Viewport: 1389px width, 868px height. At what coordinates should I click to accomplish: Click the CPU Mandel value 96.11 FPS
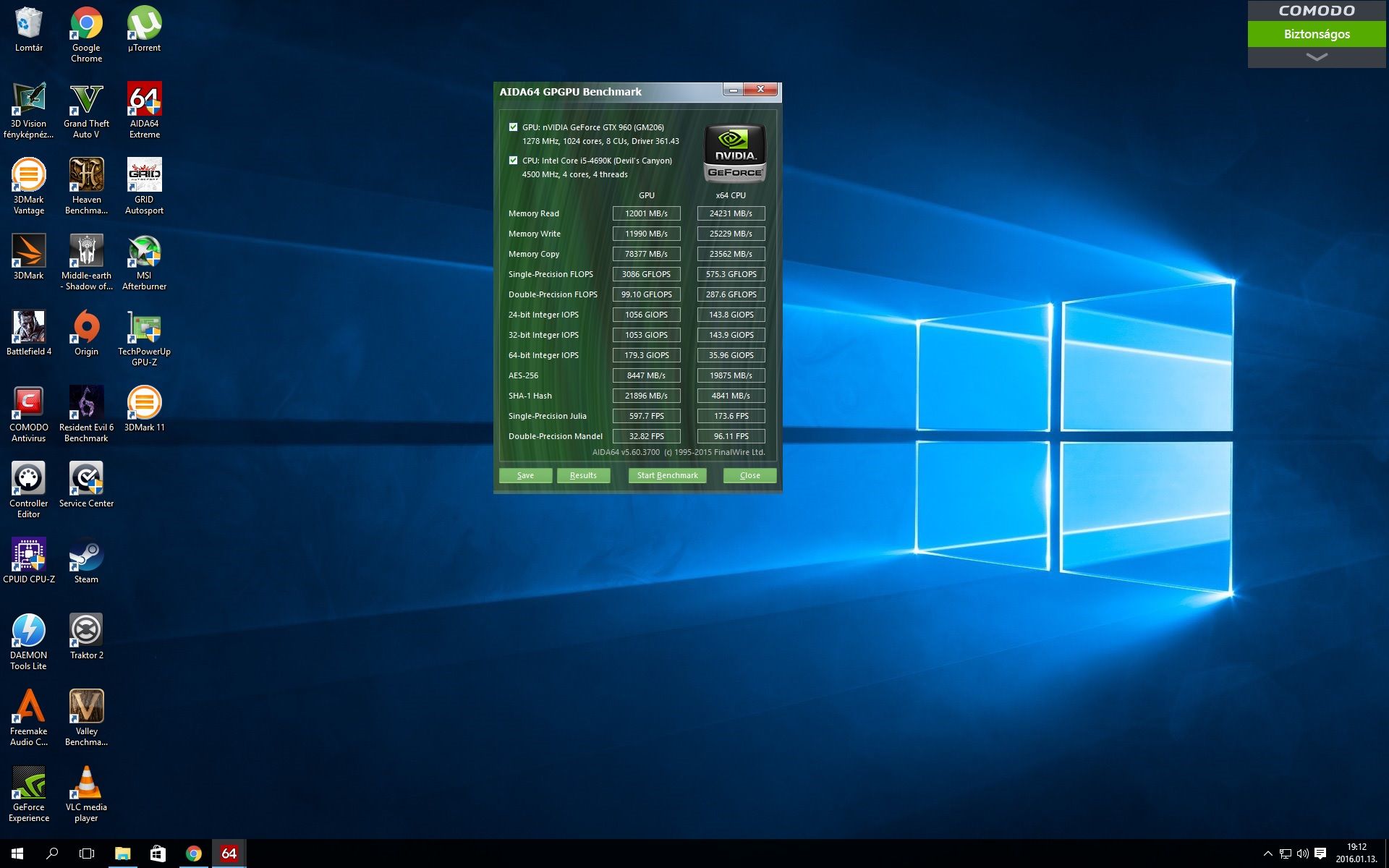[x=731, y=436]
